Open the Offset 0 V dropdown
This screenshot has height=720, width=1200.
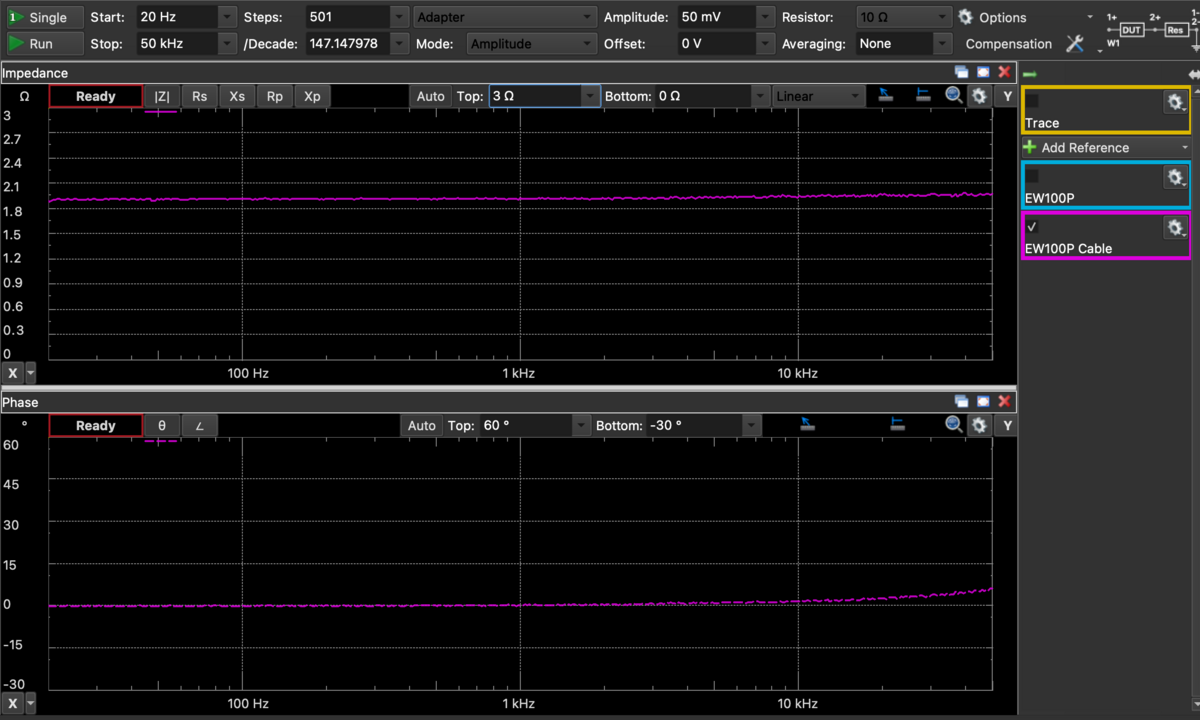point(766,44)
